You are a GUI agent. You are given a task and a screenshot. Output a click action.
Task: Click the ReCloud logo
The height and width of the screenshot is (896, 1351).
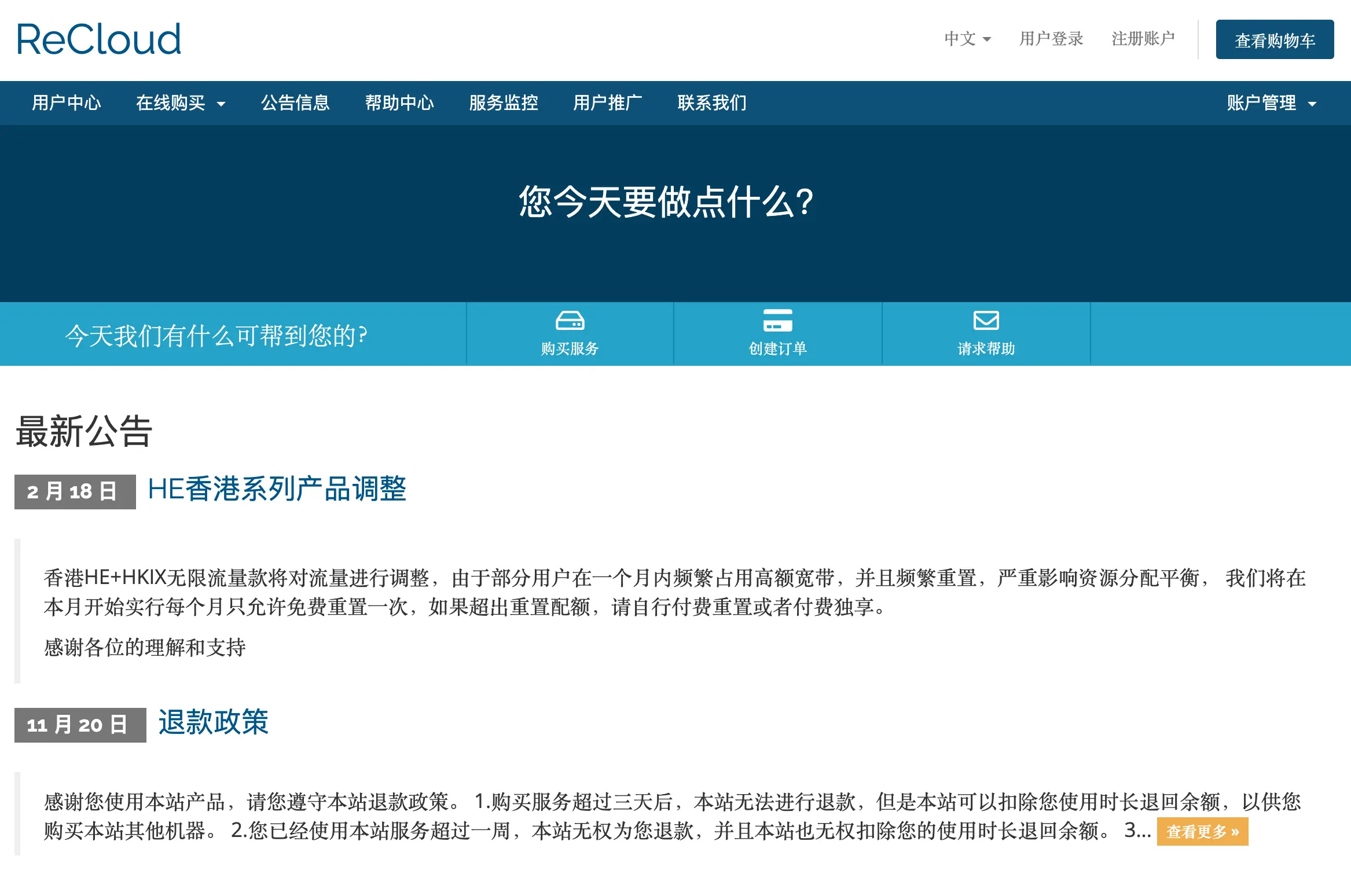[x=99, y=39]
